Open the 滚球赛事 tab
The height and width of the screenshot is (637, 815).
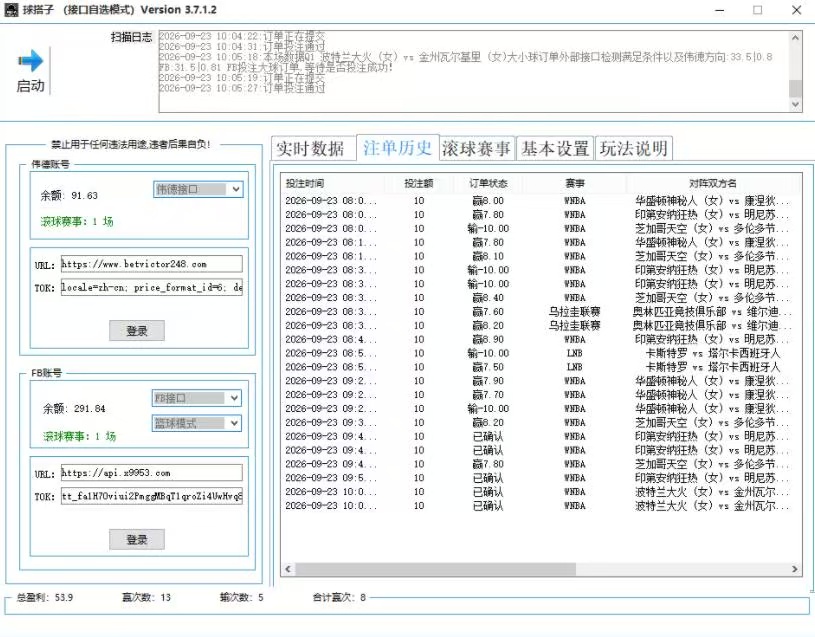point(477,149)
